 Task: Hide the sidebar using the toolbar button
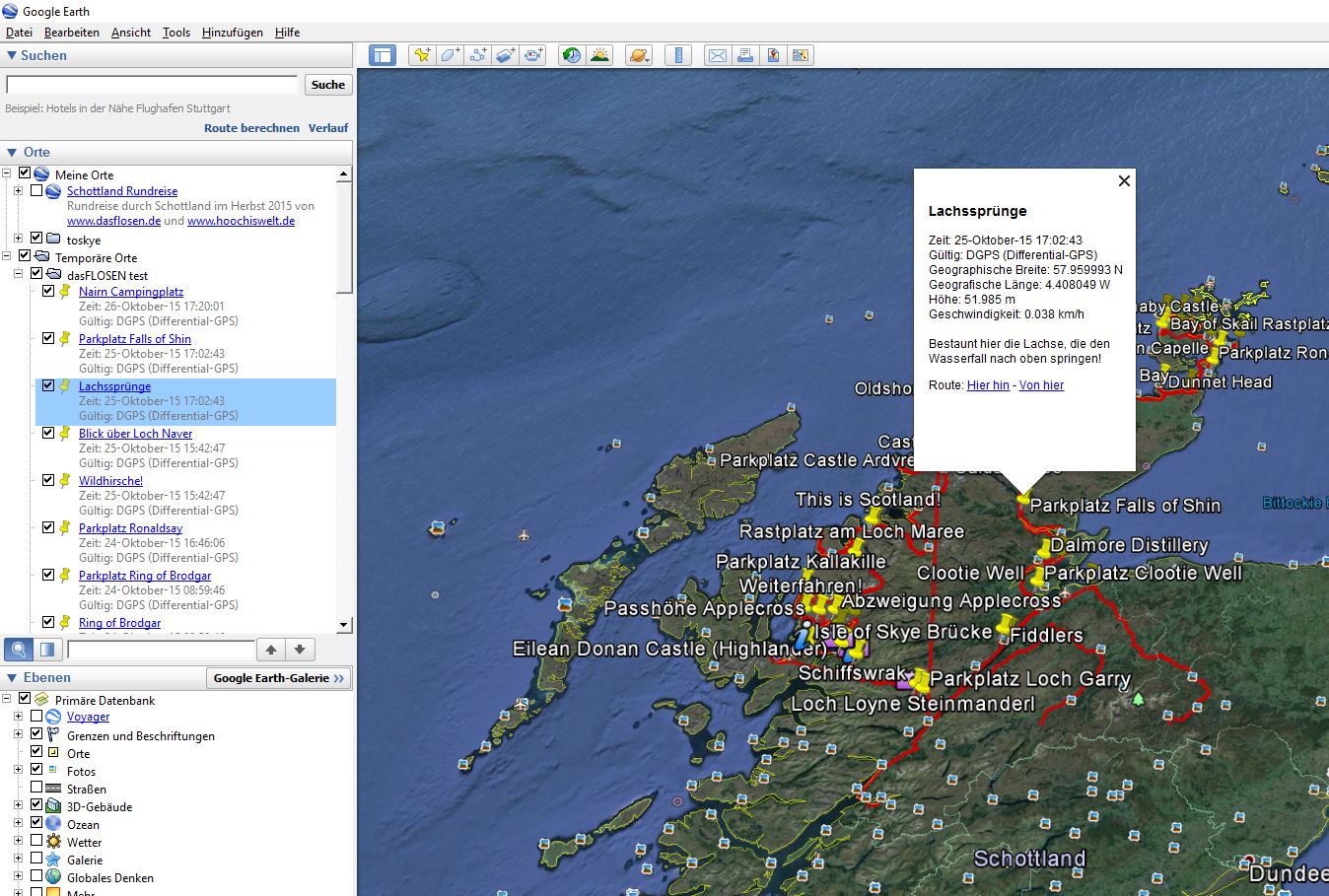(x=383, y=55)
